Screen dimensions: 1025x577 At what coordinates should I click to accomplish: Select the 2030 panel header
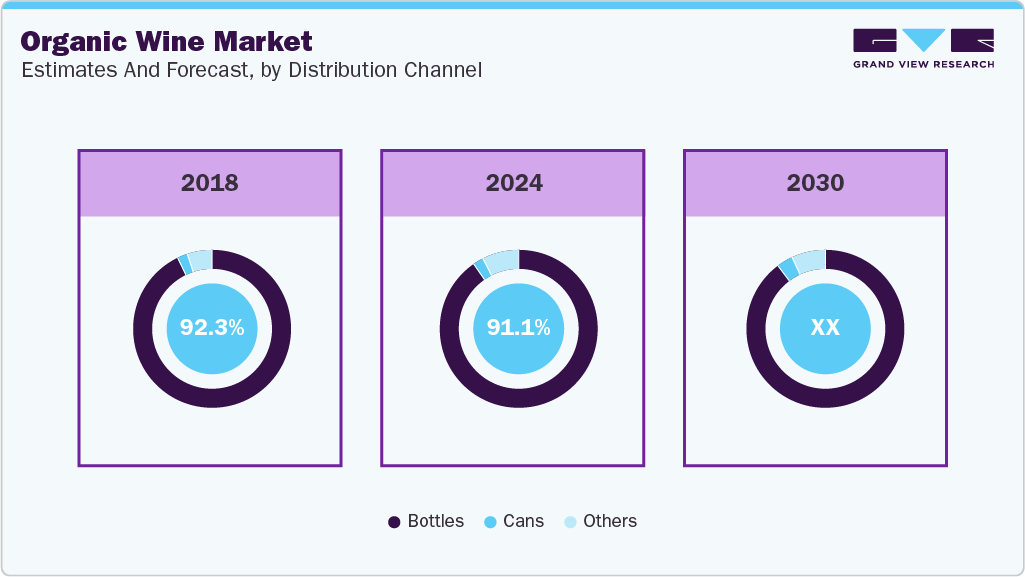[x=815, y=183]
